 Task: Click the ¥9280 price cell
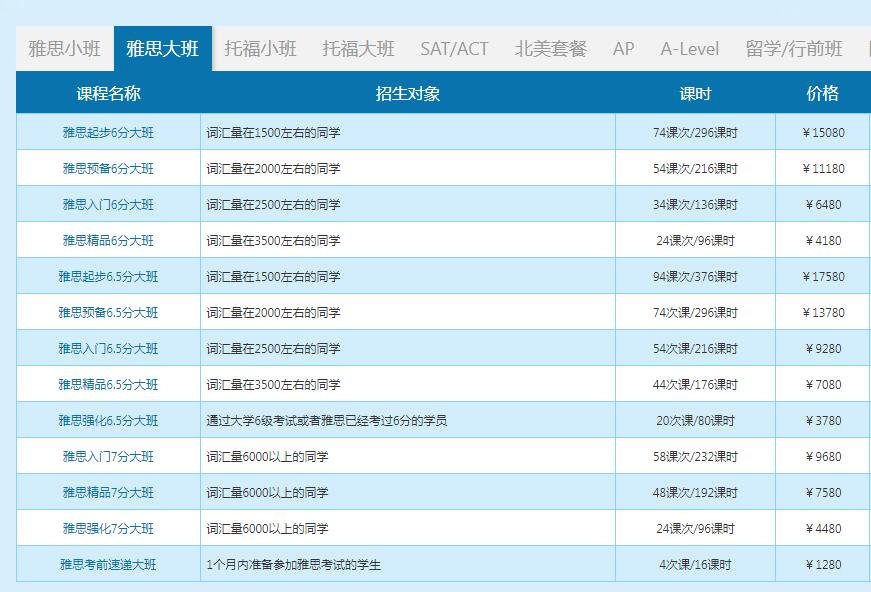point(823,349)
